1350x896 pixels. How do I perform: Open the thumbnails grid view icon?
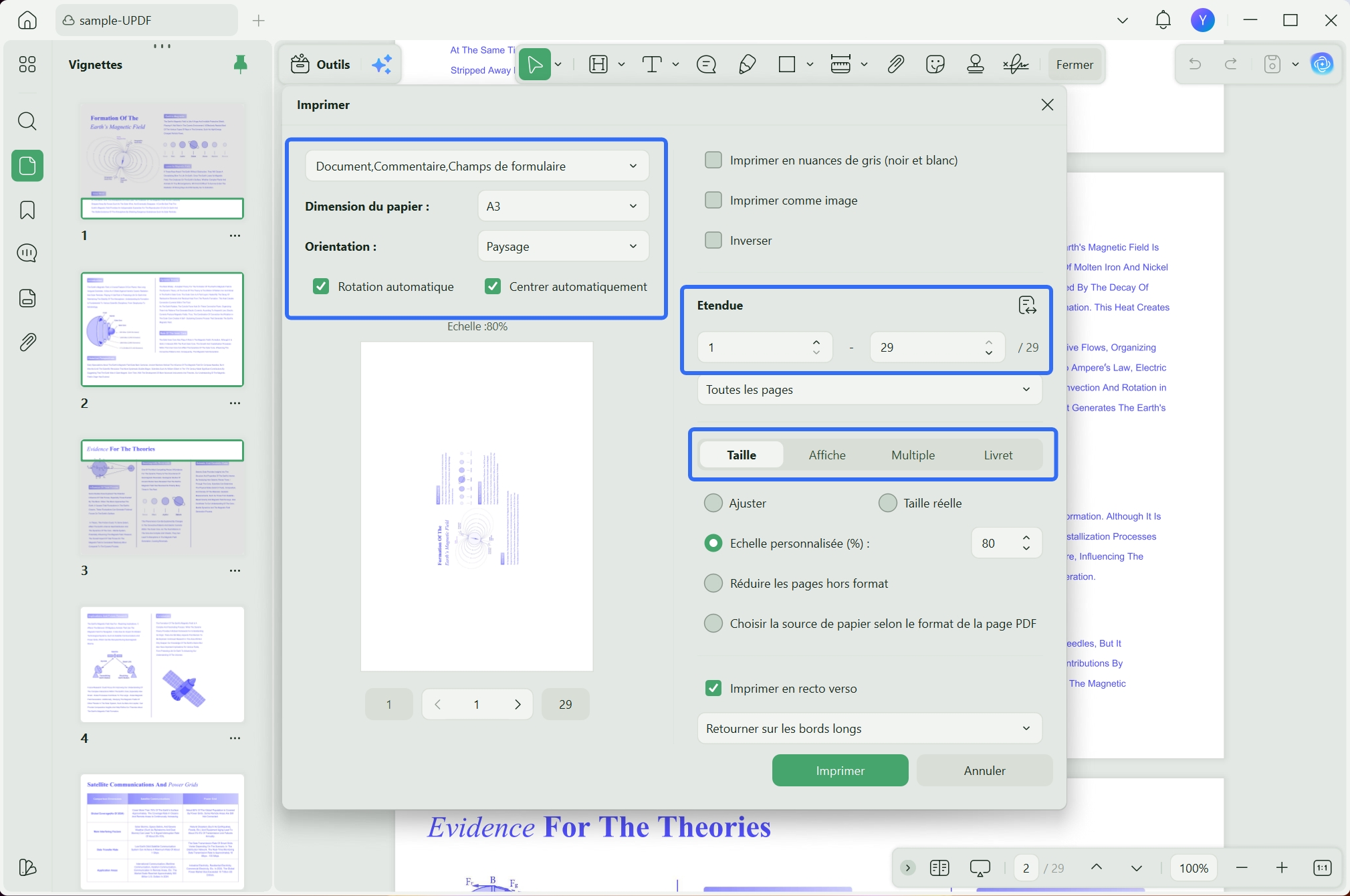coord(27,64)
